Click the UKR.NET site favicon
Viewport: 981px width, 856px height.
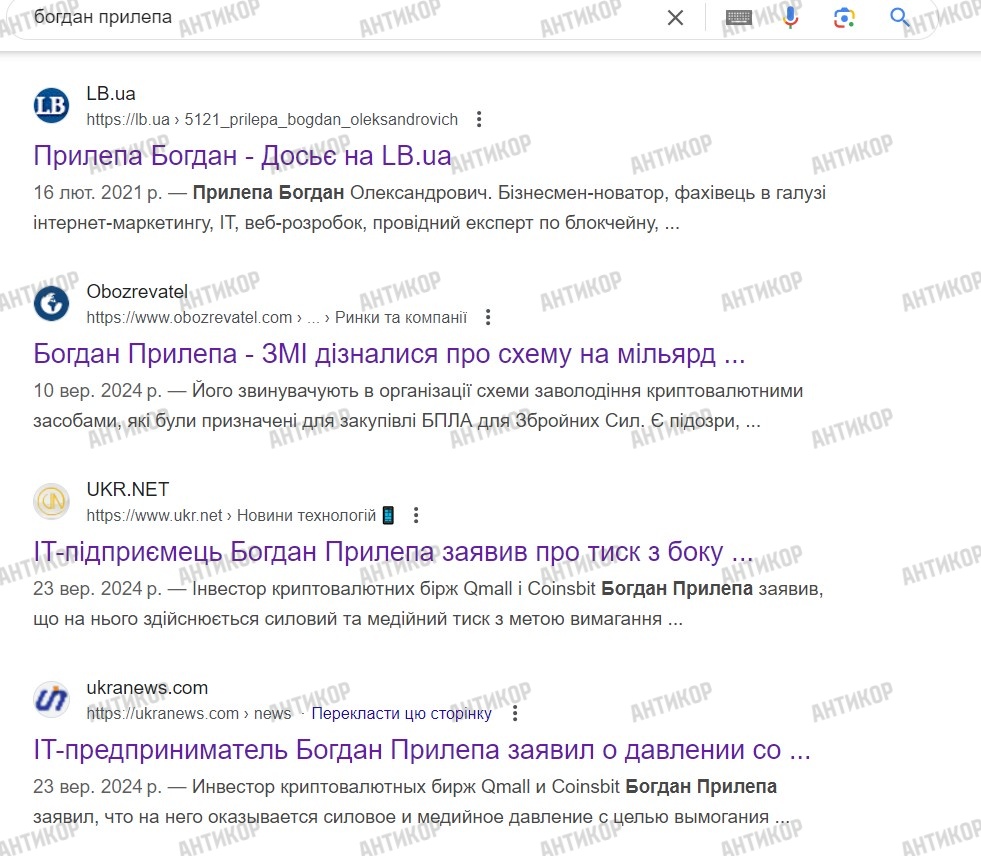pos(52,502)
